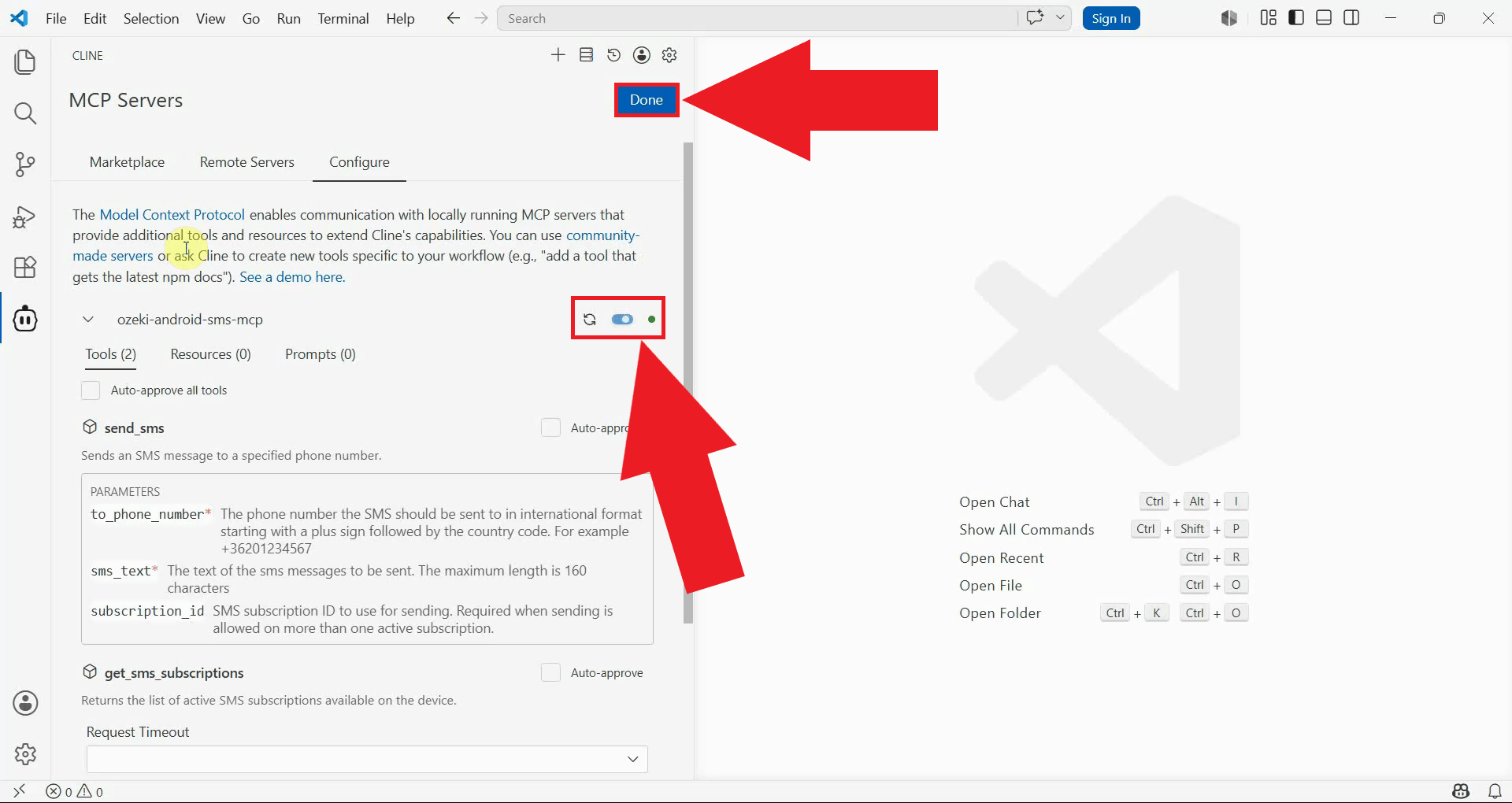Click the MCP Servers panel scrollbar
Screen dimensions: 1512x803
coord(688,383)
